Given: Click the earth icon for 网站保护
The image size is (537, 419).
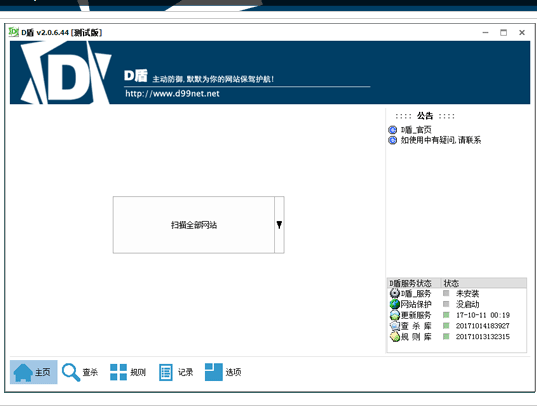Looking at the screenshot, I should (x=395, y=304).
